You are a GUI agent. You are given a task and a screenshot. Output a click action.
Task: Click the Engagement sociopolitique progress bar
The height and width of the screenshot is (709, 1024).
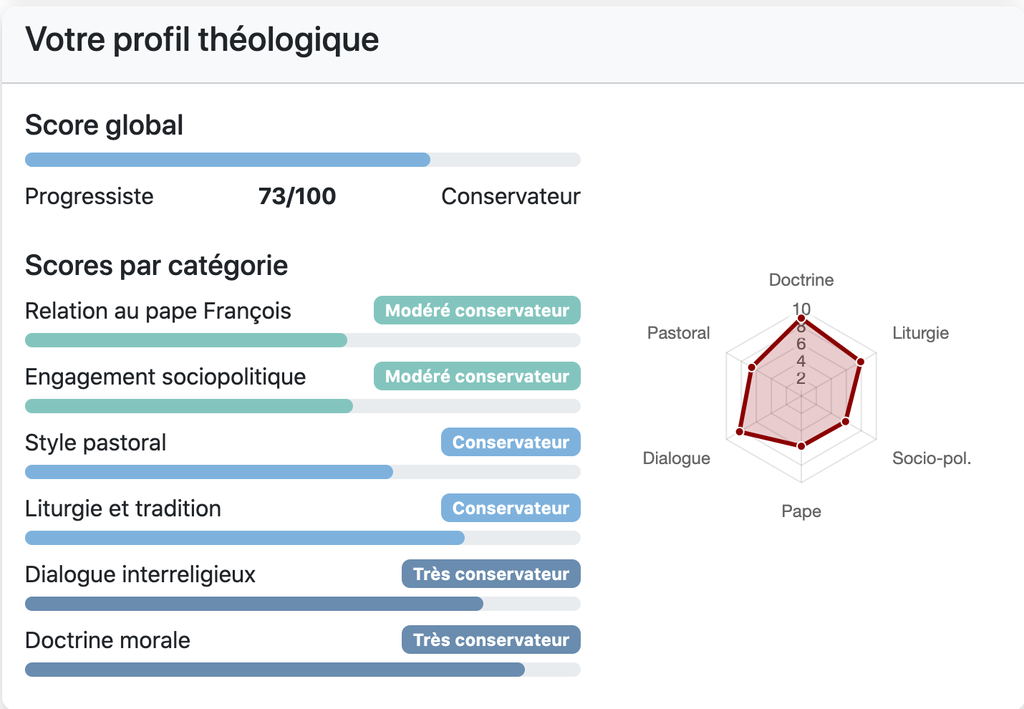302,406
